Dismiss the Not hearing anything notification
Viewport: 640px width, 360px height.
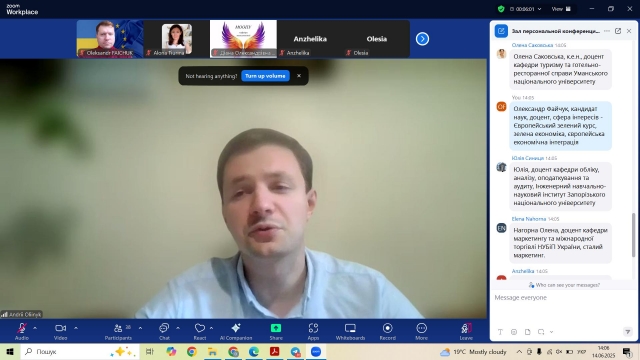click(299, 76)
